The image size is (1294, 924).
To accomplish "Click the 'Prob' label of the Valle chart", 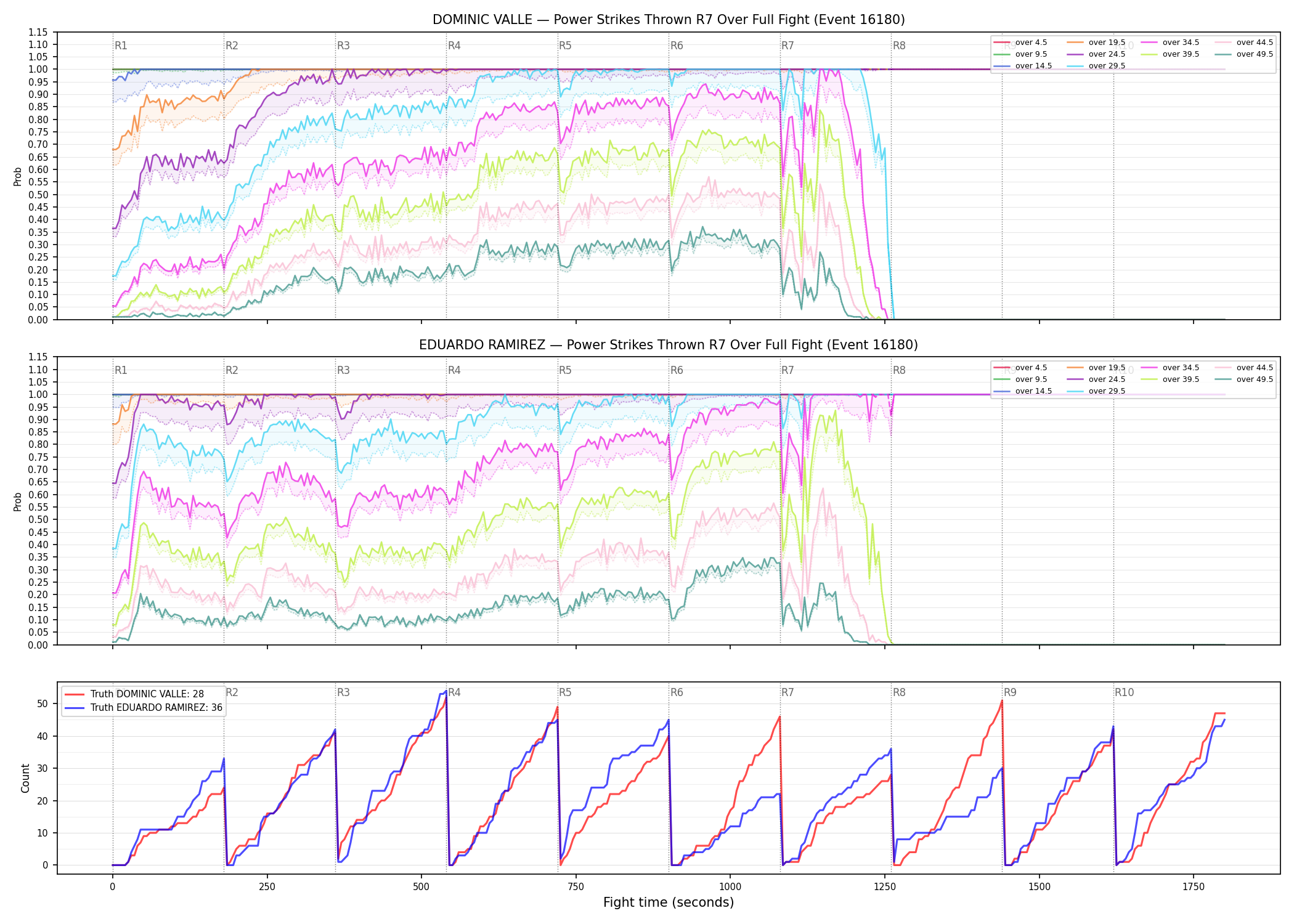I will tap(18, 177).
